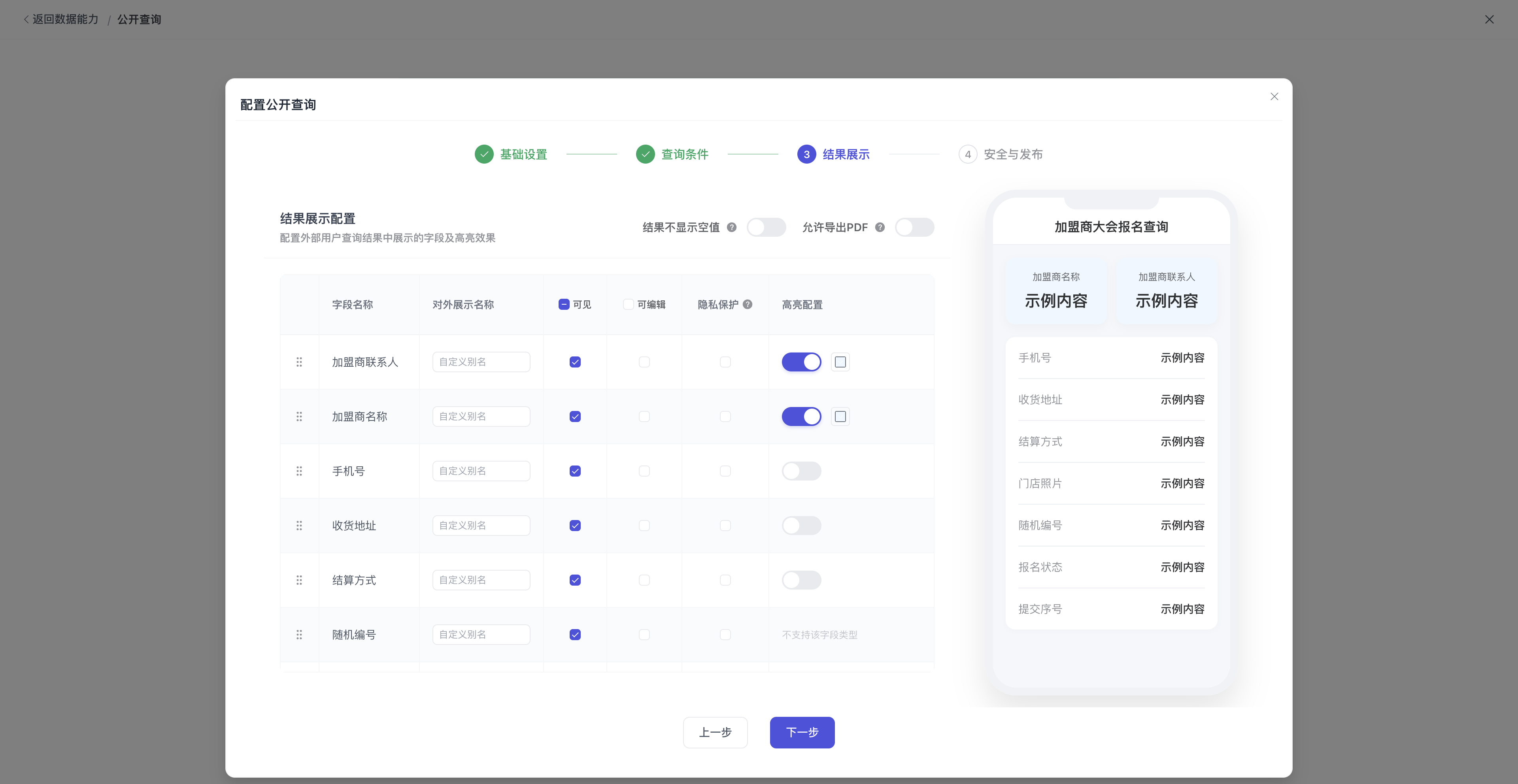The height and width of the screenshot is (784, 1518).
Task: Click the drag handle for 加盟商联系人 row
Action: pos(299,362)
